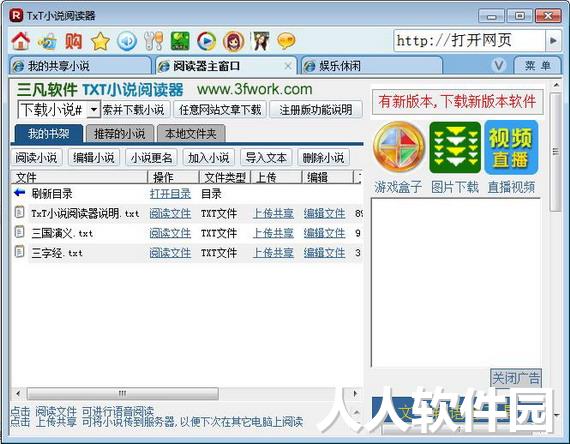Open the 视频直播 live video icon
This screenshot has height=444, width=570.
tap(511, 147)
